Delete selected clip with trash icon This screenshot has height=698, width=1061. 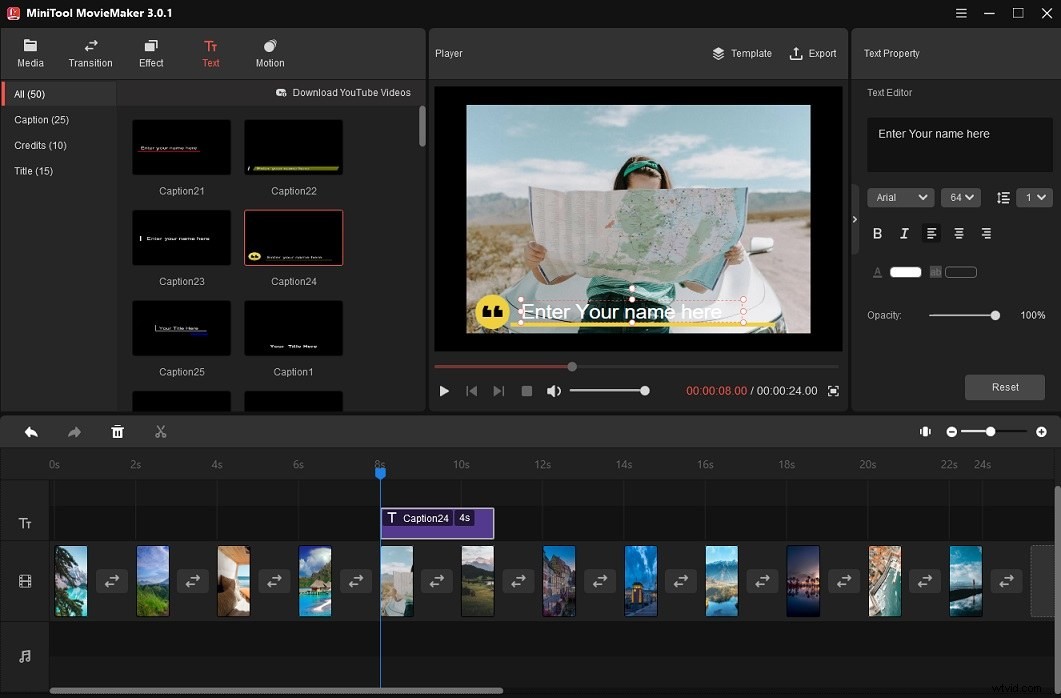[x=117, y=431]
